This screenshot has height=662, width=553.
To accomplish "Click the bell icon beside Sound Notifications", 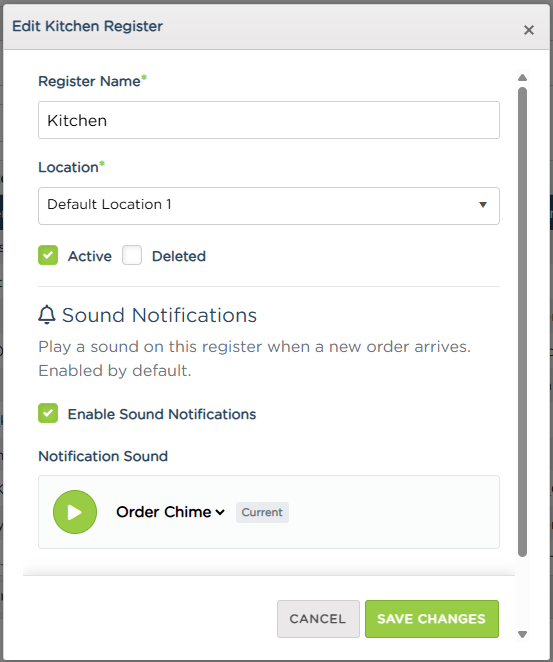I will 47,315.
